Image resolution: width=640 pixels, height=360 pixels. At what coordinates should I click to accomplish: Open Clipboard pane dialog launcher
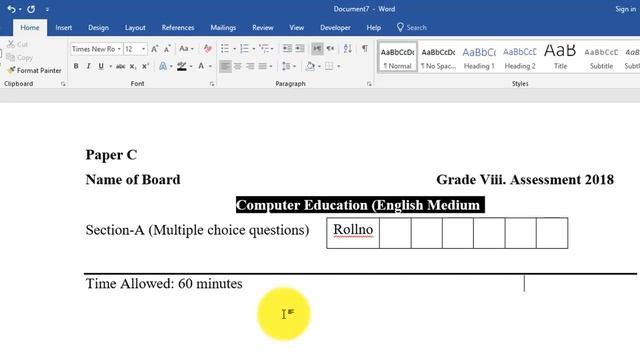(63, 84)
